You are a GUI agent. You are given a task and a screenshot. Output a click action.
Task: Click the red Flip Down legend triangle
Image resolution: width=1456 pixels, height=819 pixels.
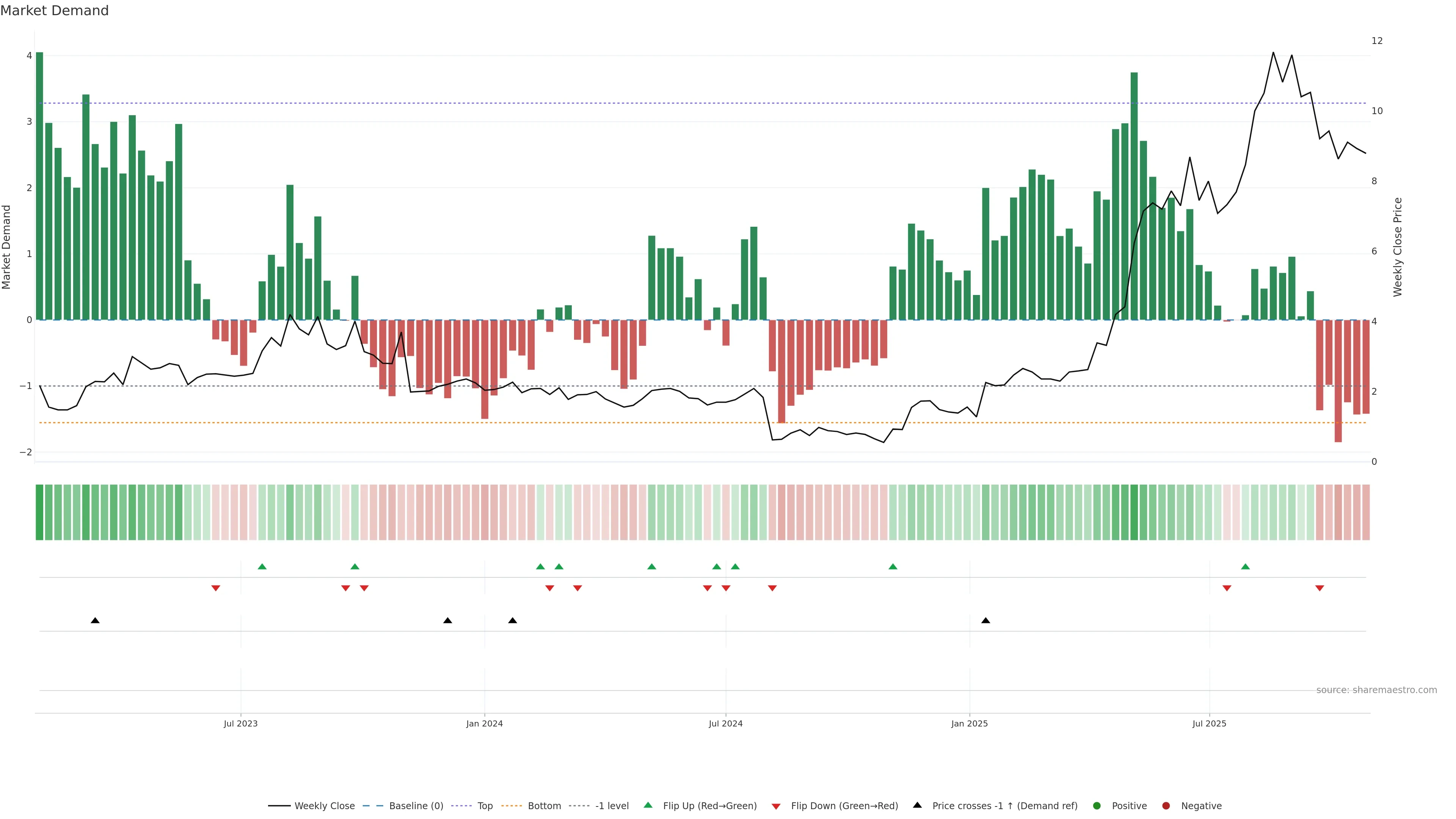pos(776,806)
